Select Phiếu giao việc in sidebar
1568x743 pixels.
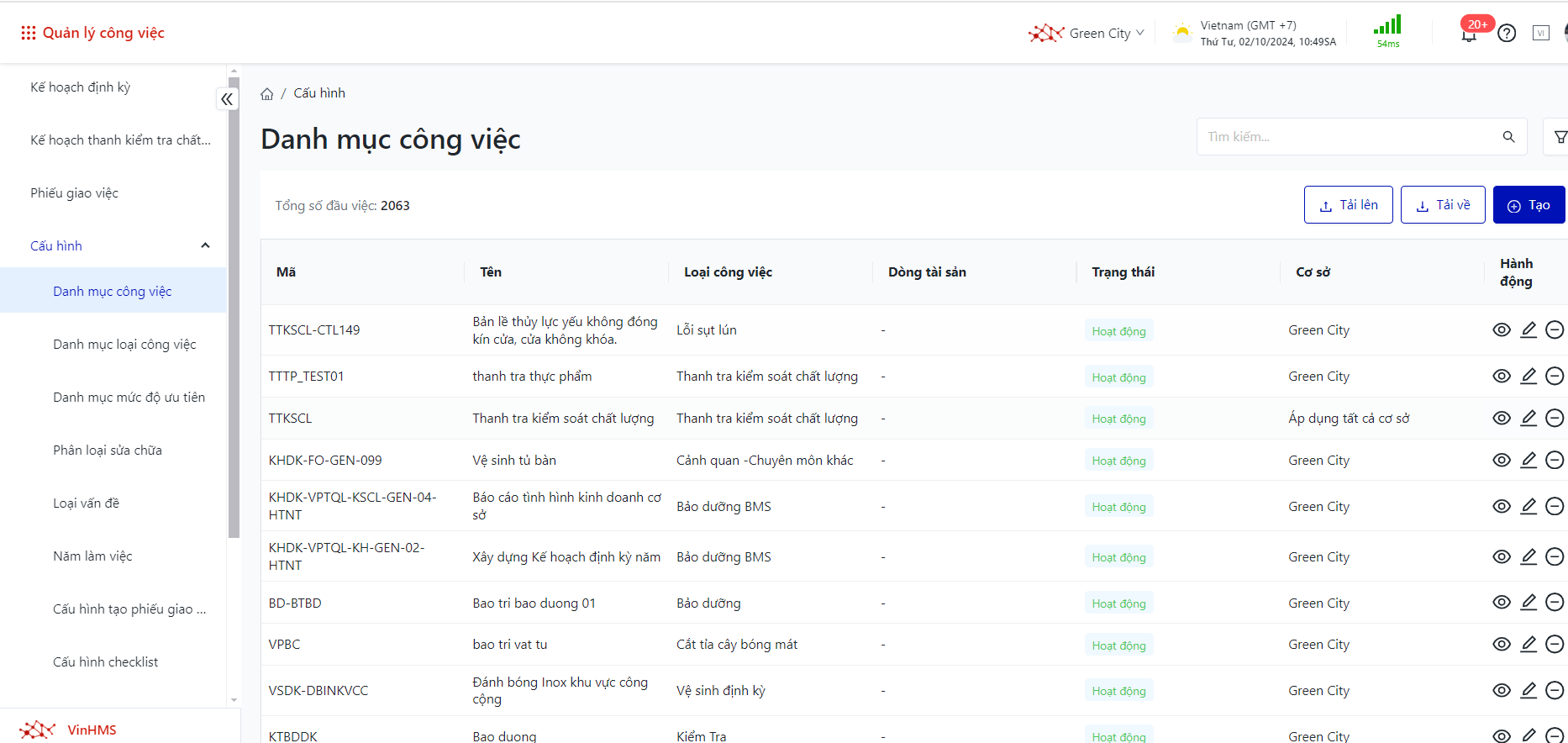pyautogui.click(x=74, y=193)
